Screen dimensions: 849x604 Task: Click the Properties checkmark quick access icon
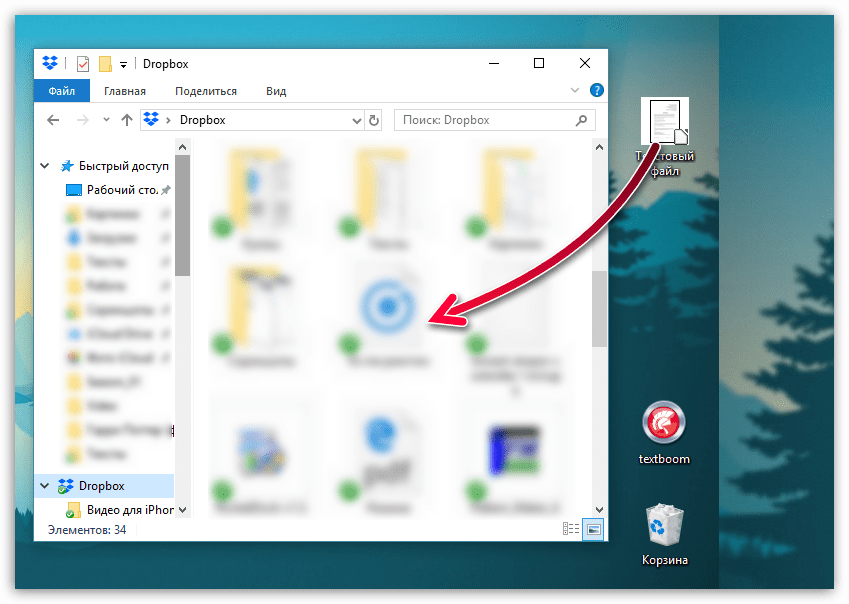coord(82,64)
